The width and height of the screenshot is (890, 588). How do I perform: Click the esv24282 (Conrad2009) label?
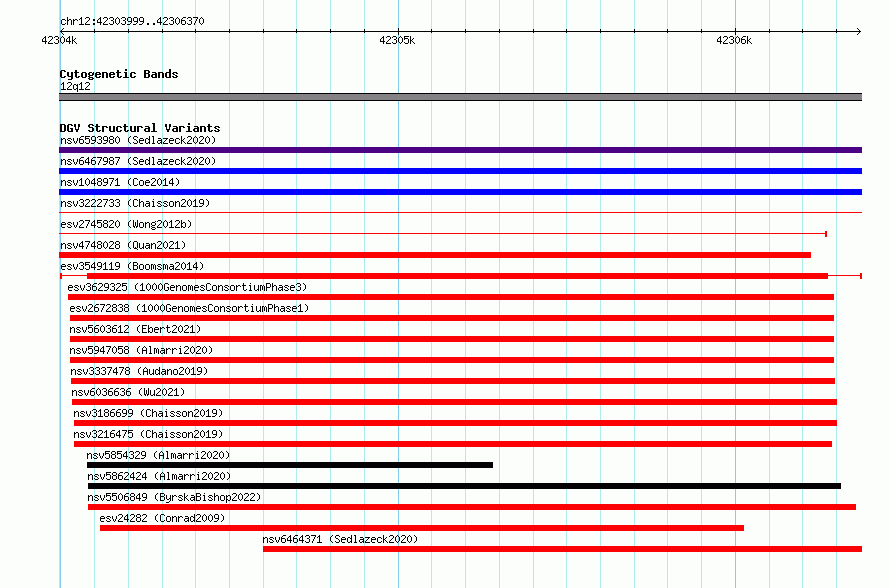click(x=162, y=518)
